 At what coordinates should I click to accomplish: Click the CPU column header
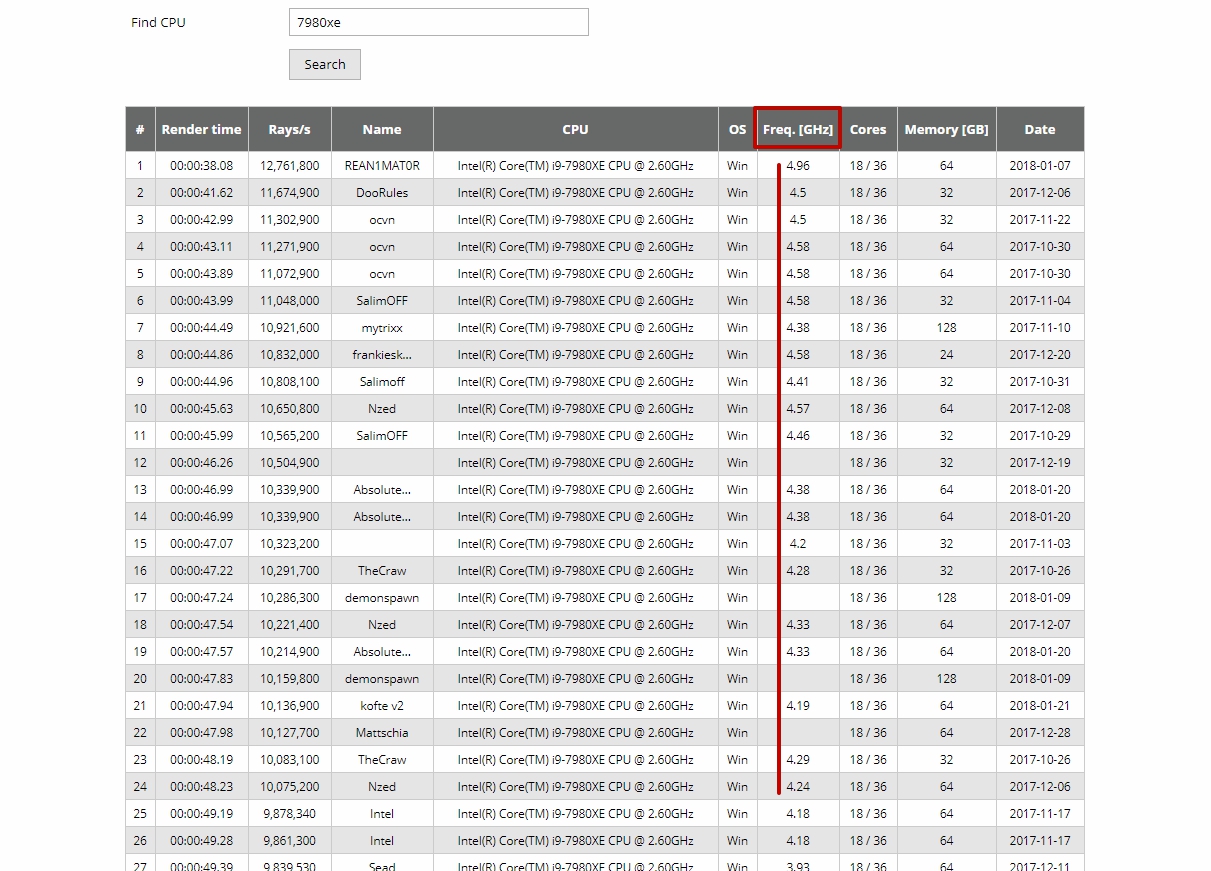575,129
